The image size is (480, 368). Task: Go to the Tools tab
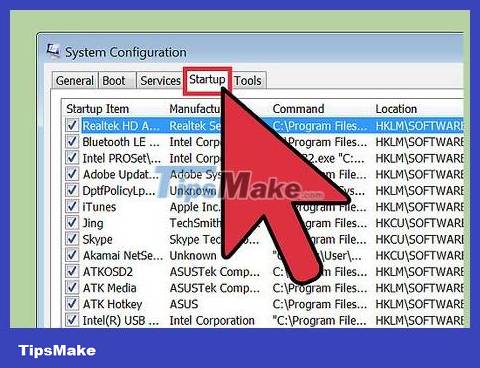tap(248, 81)
